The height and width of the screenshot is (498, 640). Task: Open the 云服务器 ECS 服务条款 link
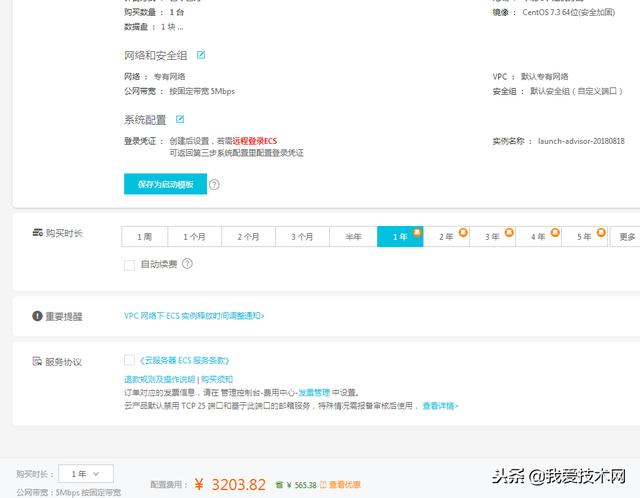[184, 360]
